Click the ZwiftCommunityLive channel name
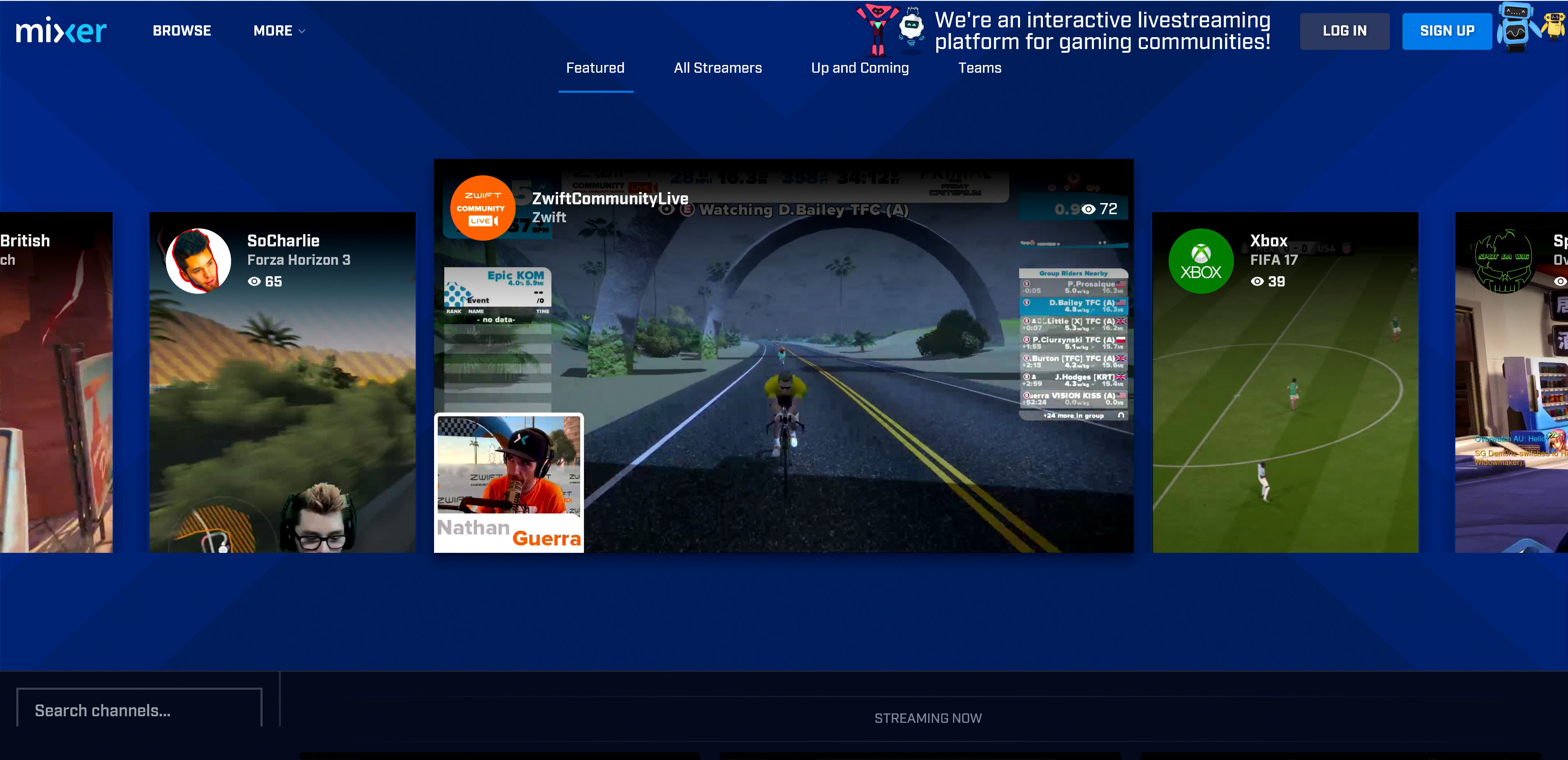The height and width of the screenshot is (760, 1568). coord(610,199)
